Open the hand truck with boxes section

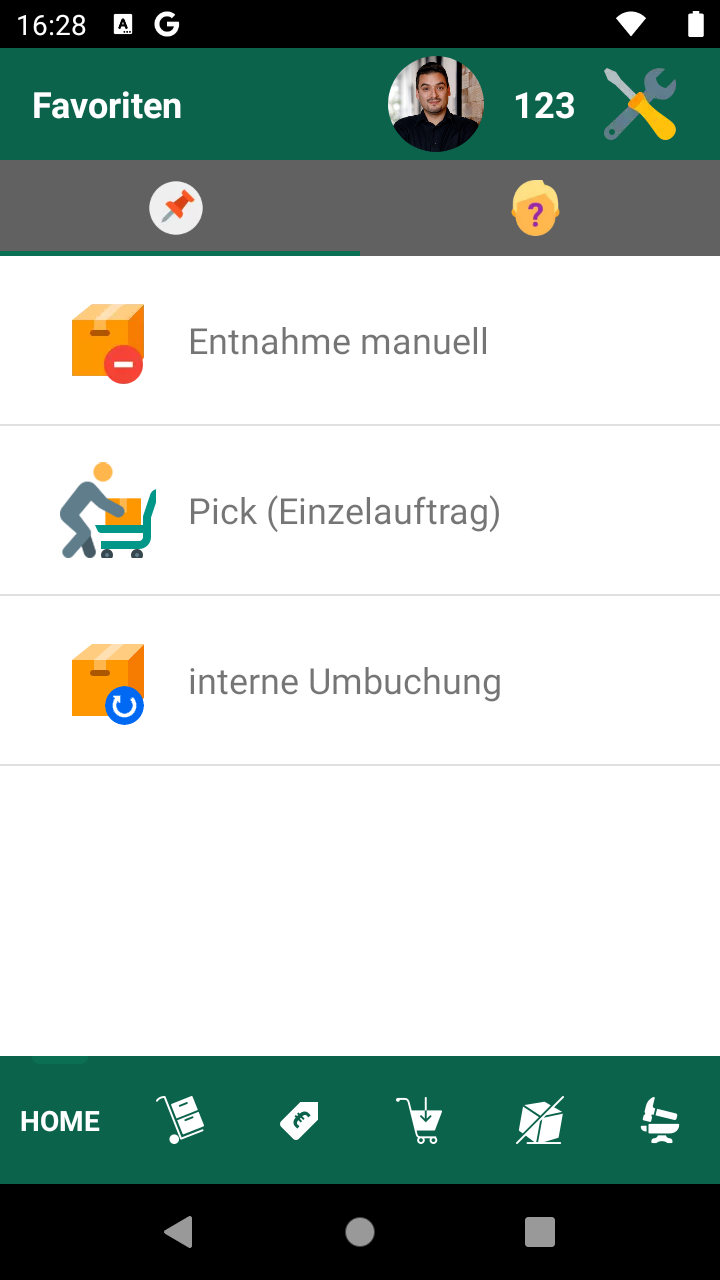pos(180,1120)
